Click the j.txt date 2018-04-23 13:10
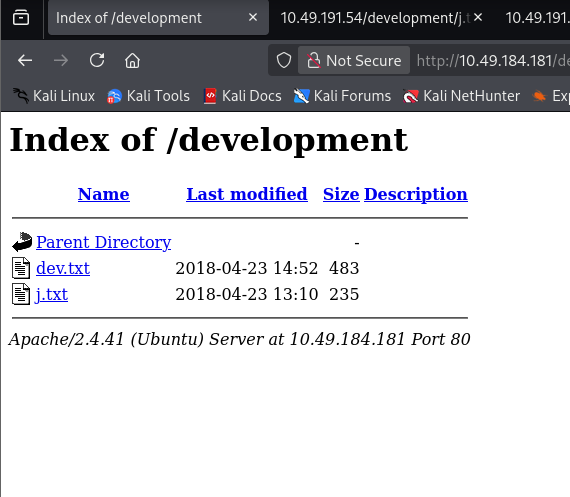Viewport: 570px width, 497px height. [247, 294]
